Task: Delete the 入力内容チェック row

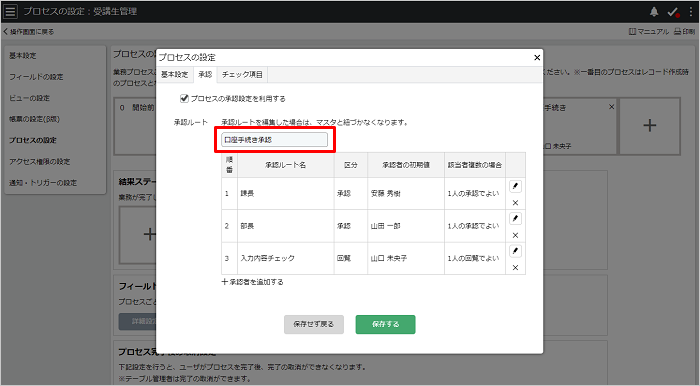Action: pyautogui.click(x=515, y=268)
